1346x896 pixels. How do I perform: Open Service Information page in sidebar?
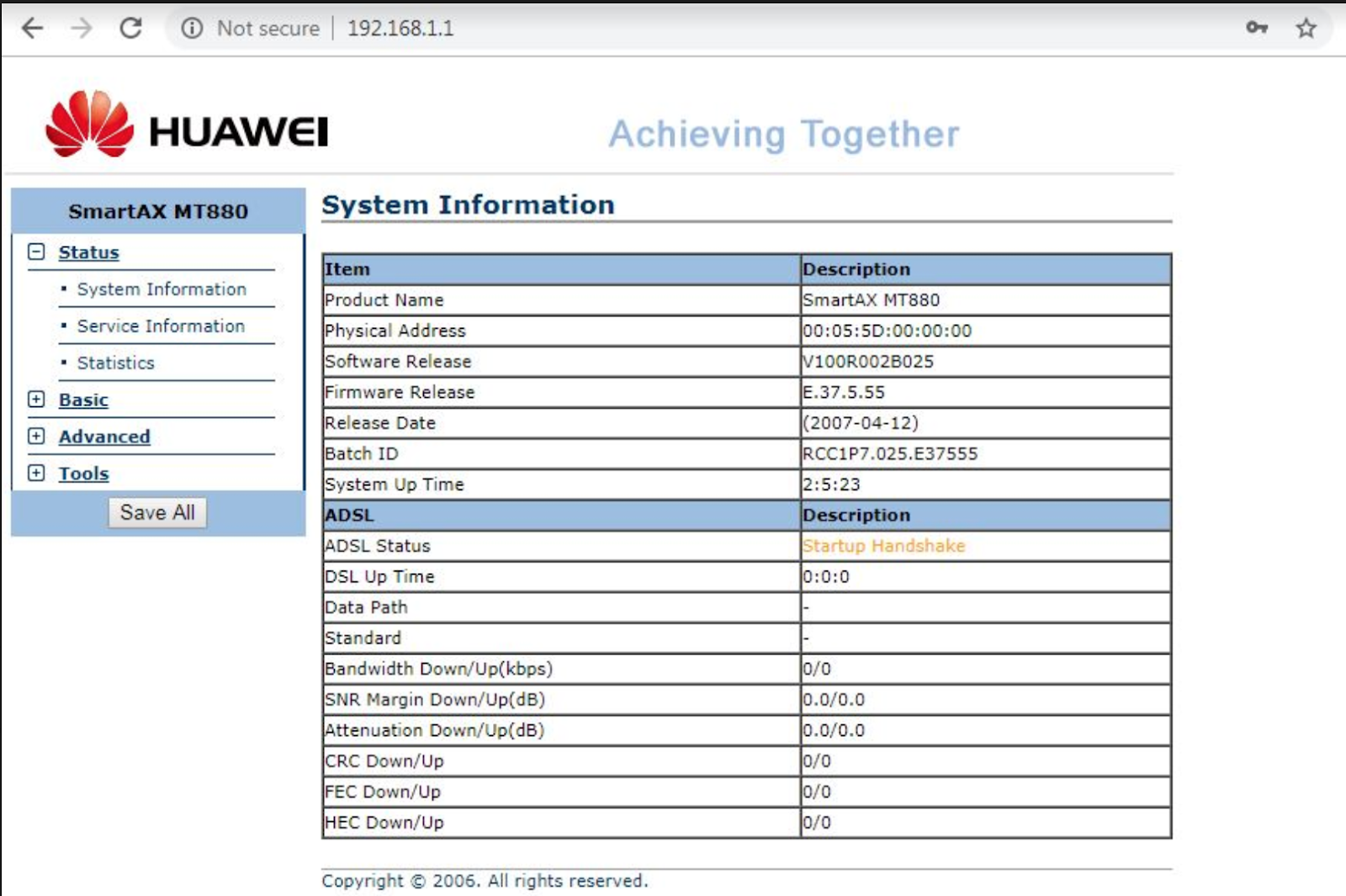[x=161, y=326]
